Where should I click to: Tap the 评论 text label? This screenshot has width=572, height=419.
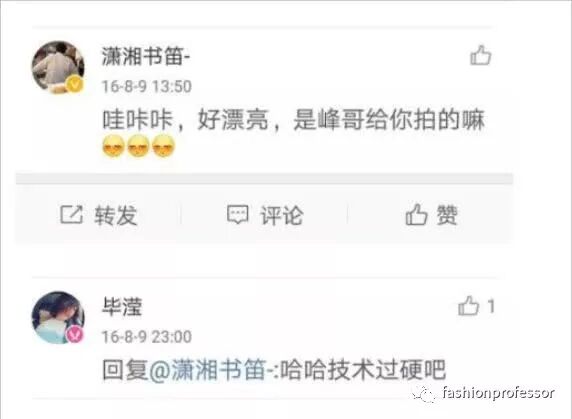pos(282,215)
